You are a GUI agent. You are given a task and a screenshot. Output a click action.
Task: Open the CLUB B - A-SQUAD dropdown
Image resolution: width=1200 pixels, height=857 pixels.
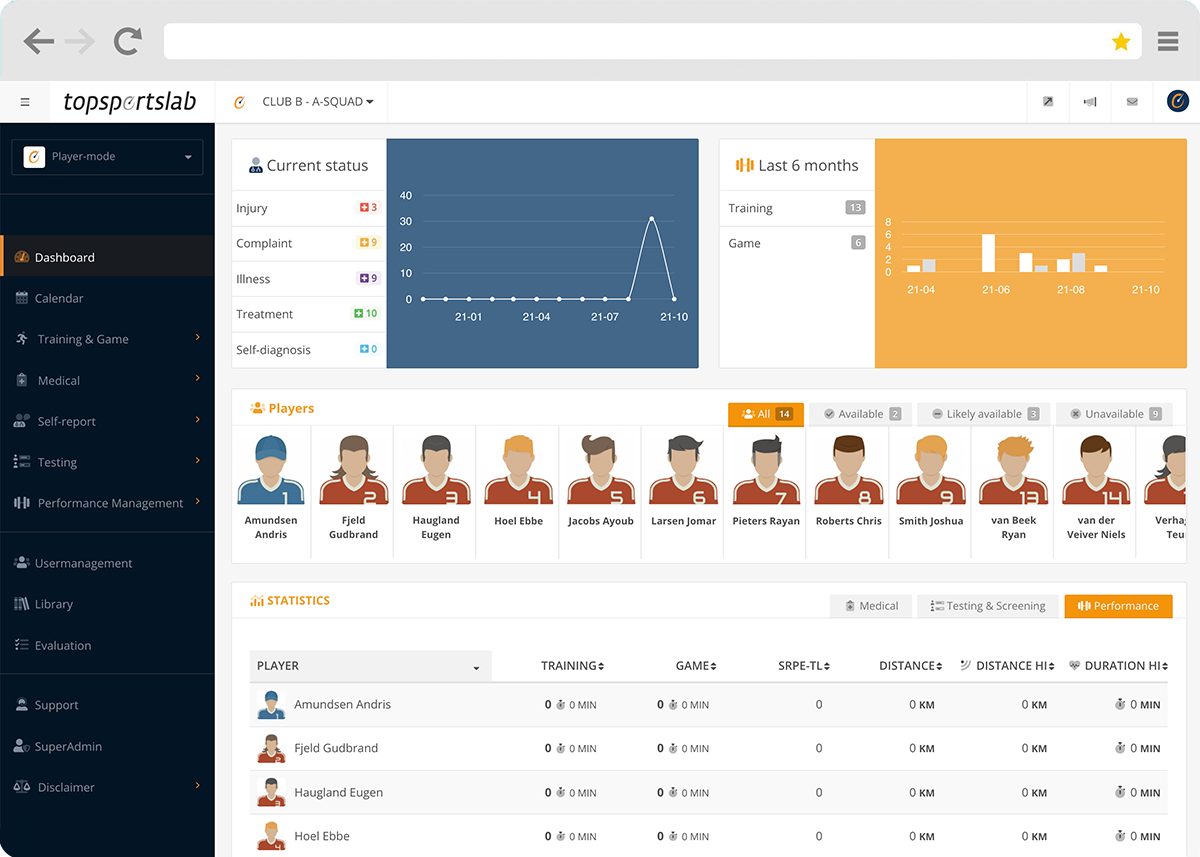317,102
